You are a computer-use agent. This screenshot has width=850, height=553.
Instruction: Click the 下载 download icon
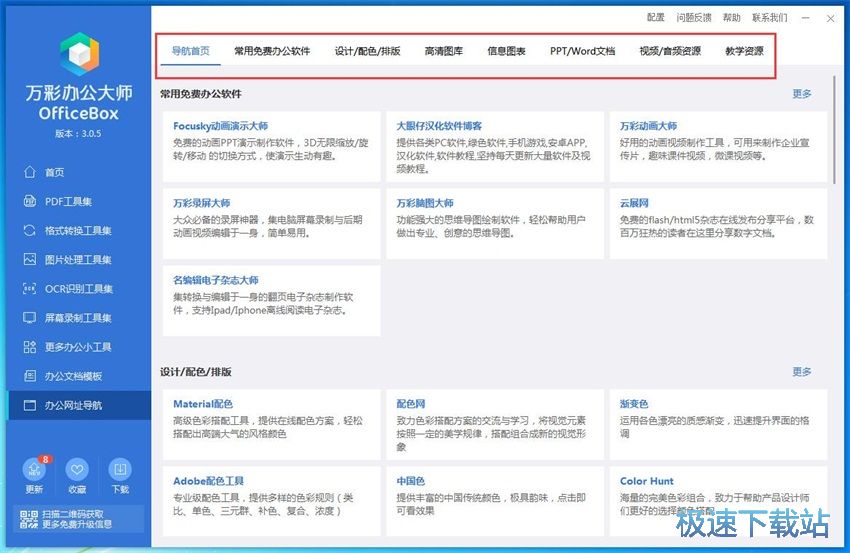pyautogui.click(x=120, y=469)
